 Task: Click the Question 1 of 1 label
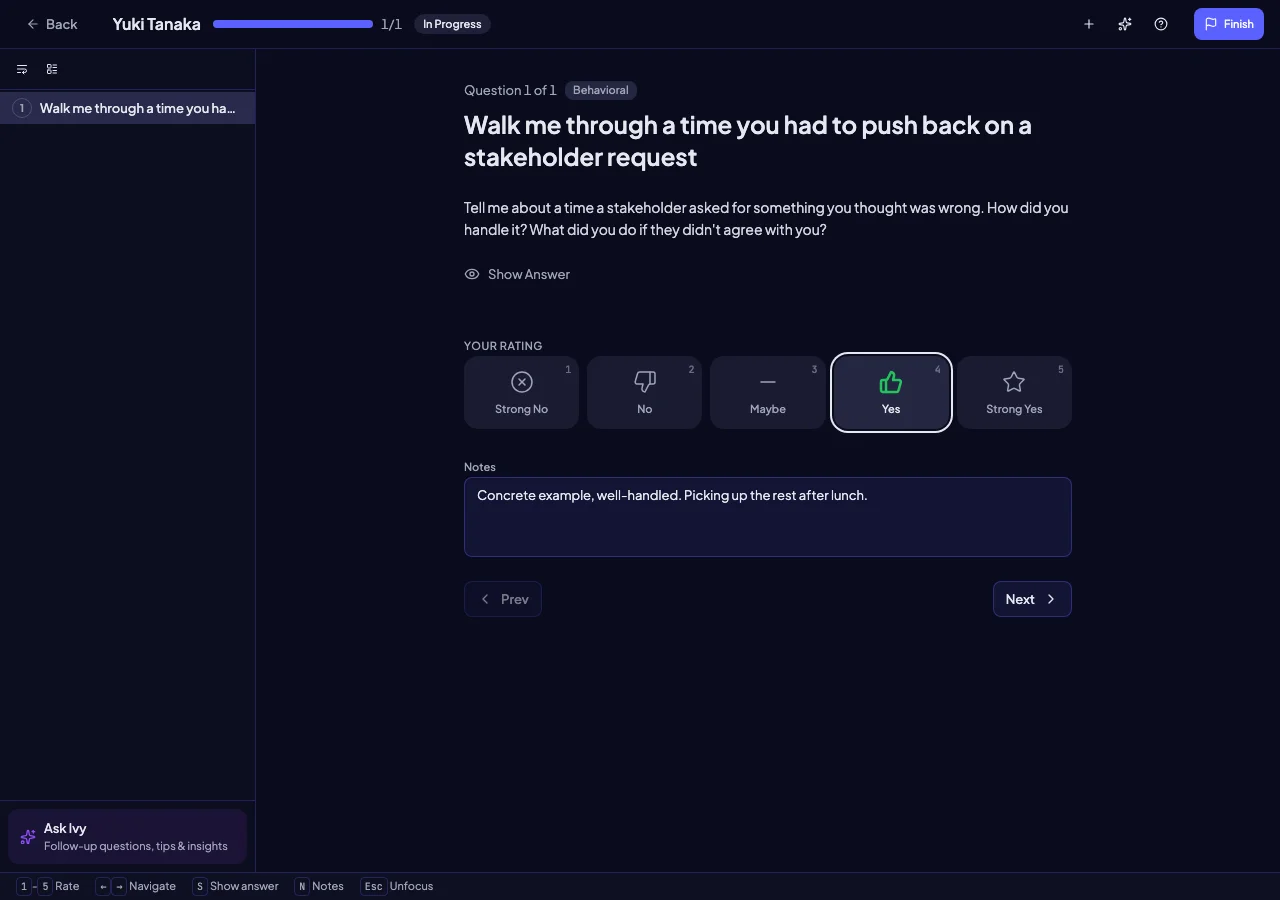510,90
